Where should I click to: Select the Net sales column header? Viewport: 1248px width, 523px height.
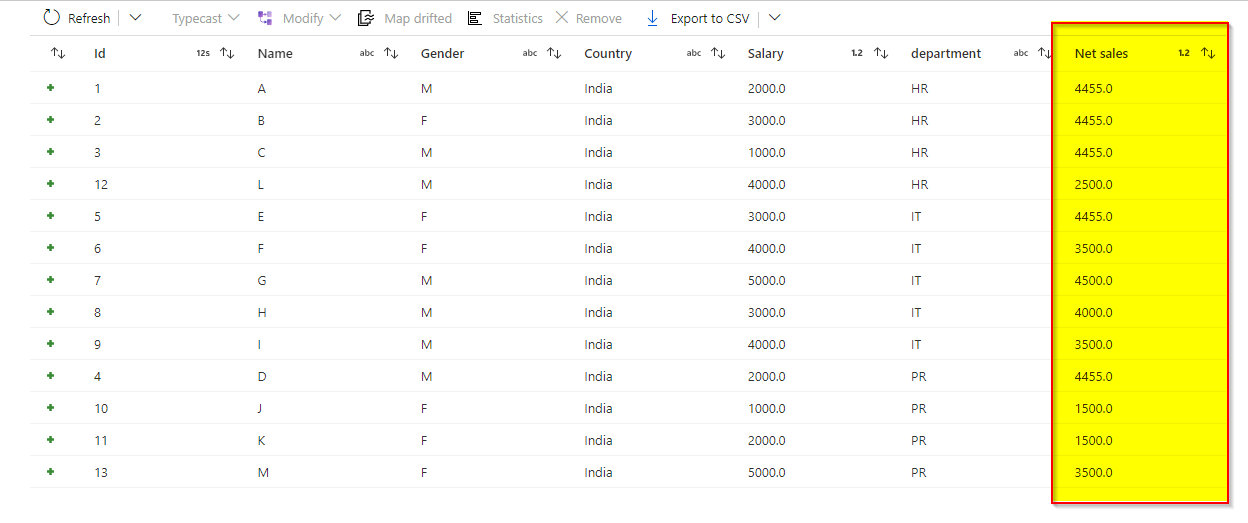tap(1101, 54)
